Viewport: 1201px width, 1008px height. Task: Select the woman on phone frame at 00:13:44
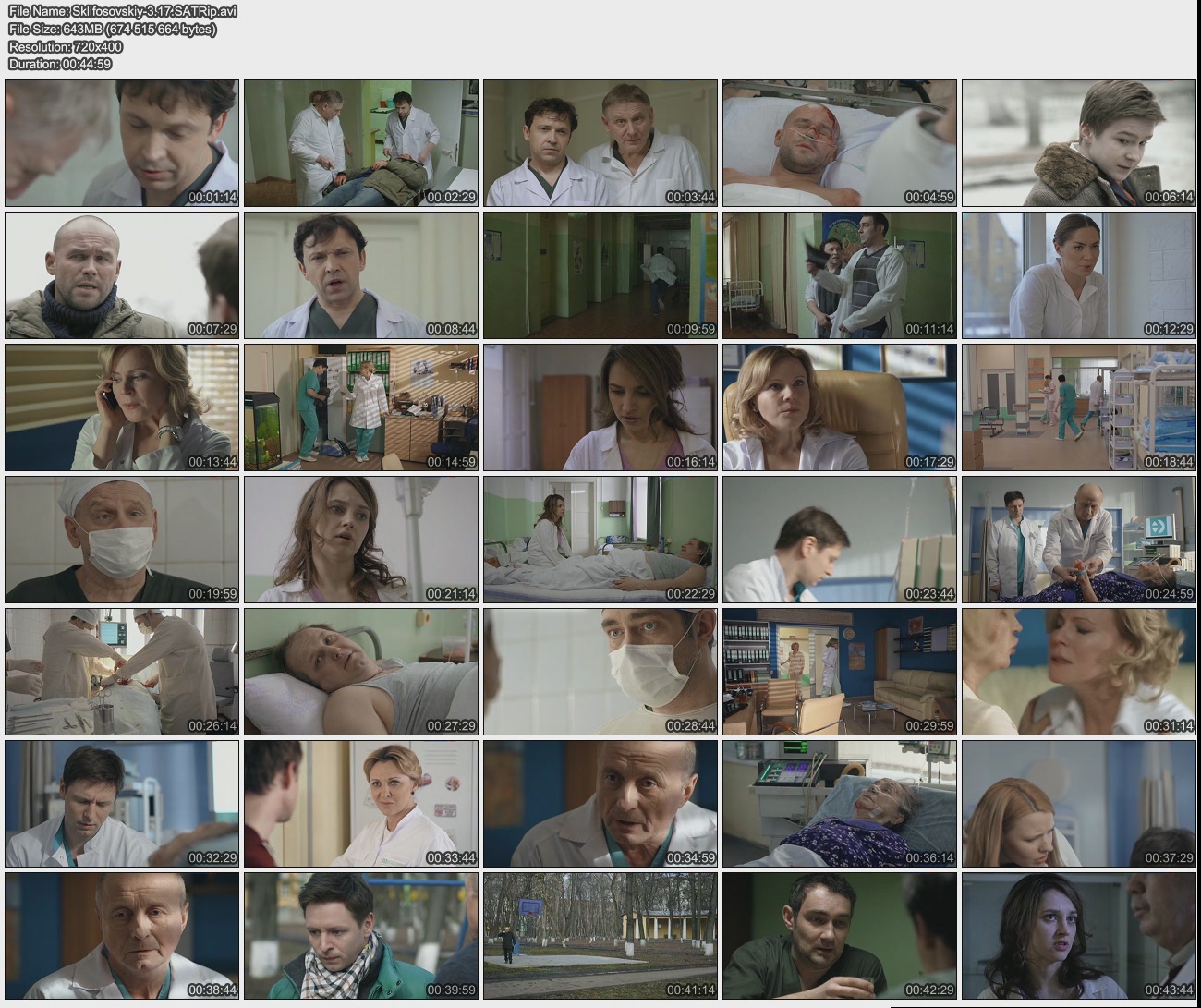point(122,407)
